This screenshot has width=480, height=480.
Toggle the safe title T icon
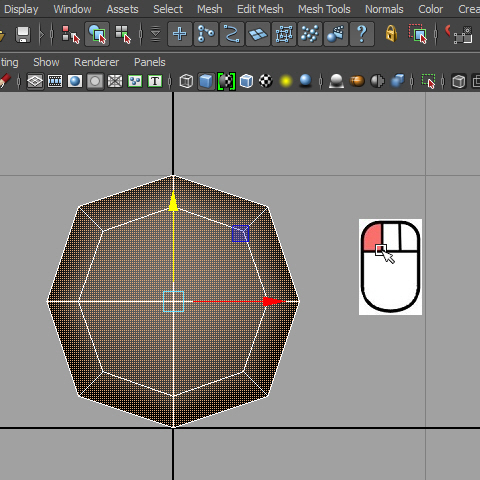[x=155, y=81]
